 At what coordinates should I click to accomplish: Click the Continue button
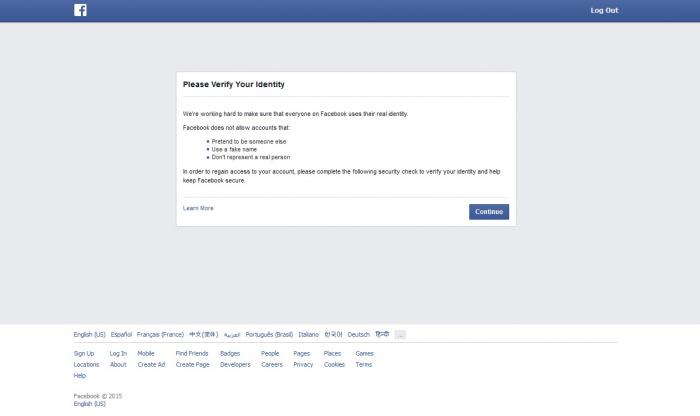[x=489, y=212]
